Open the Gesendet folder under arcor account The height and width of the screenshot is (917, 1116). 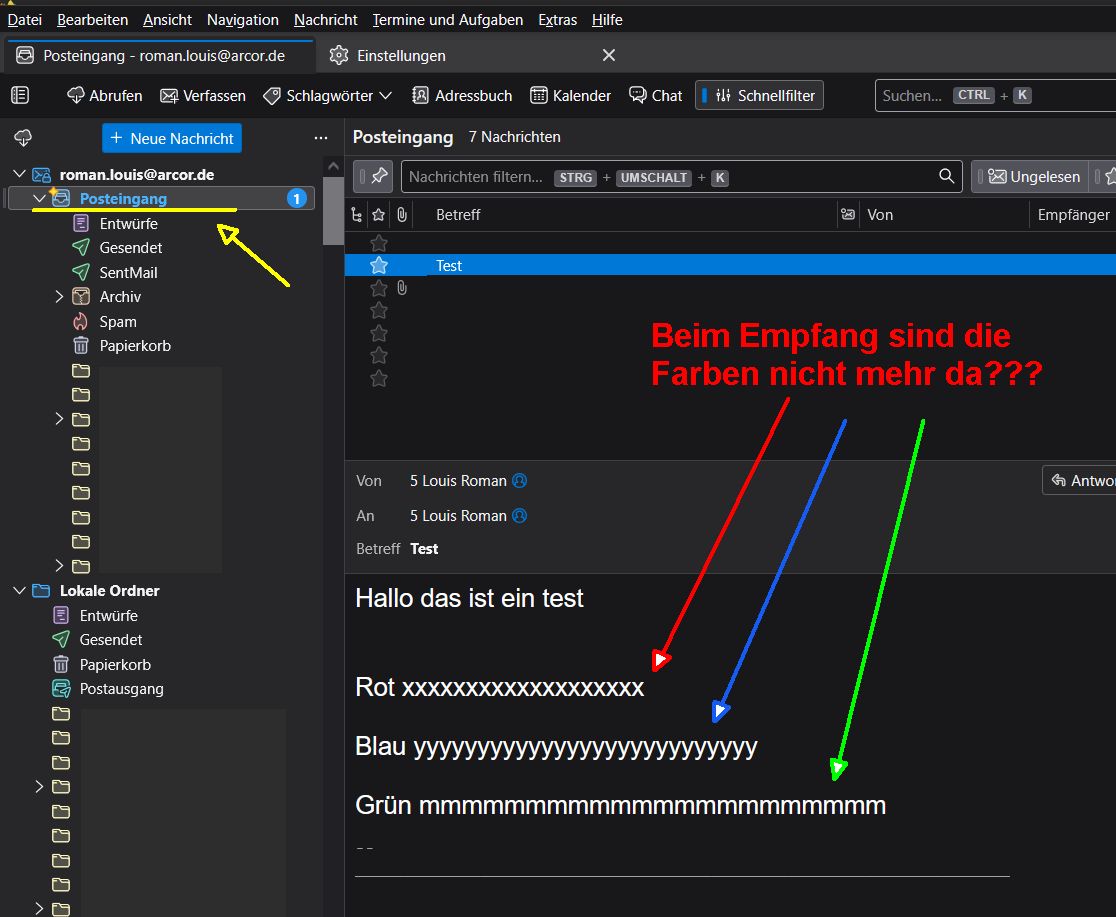tap(130, 248)
